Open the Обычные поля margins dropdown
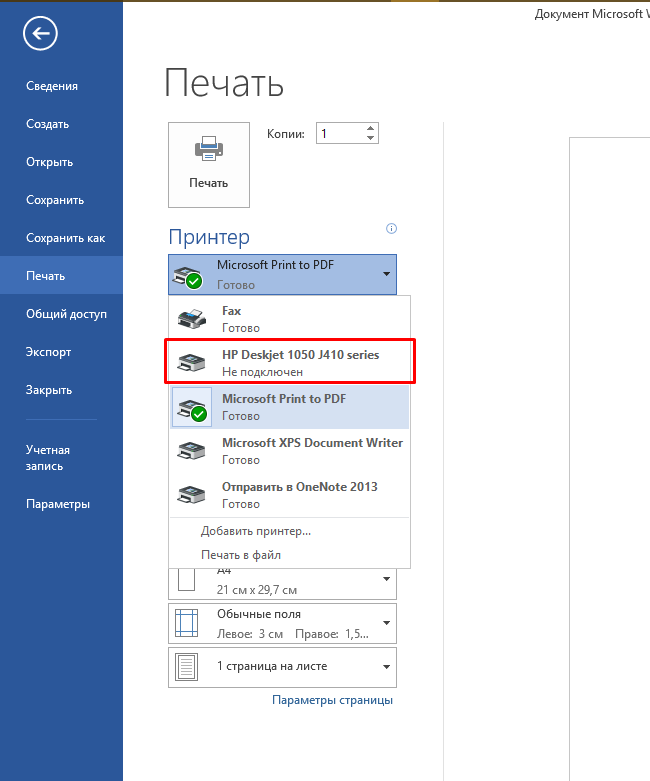The width and height of the screenshot is (650, 781). pyautogui.click(x=282, y=624)
